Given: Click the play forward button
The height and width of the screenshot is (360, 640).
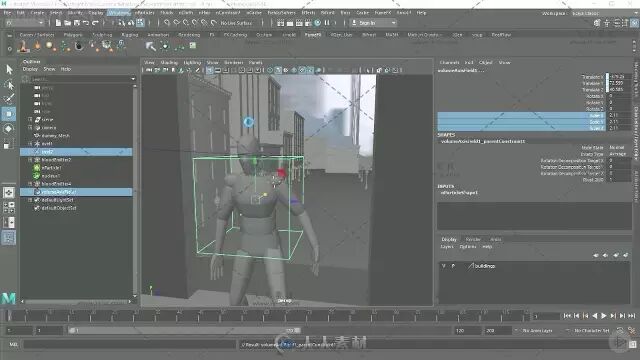Looking at the screenshot, I should 604,316.
